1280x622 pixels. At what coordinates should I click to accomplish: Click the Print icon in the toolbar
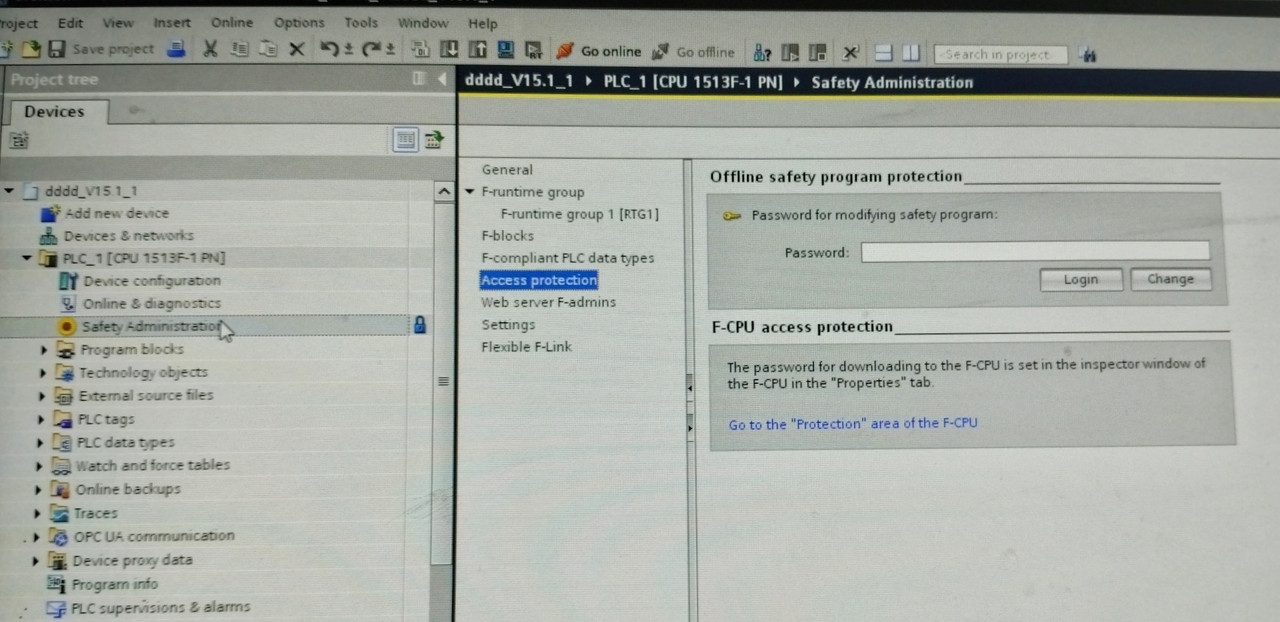176,49
